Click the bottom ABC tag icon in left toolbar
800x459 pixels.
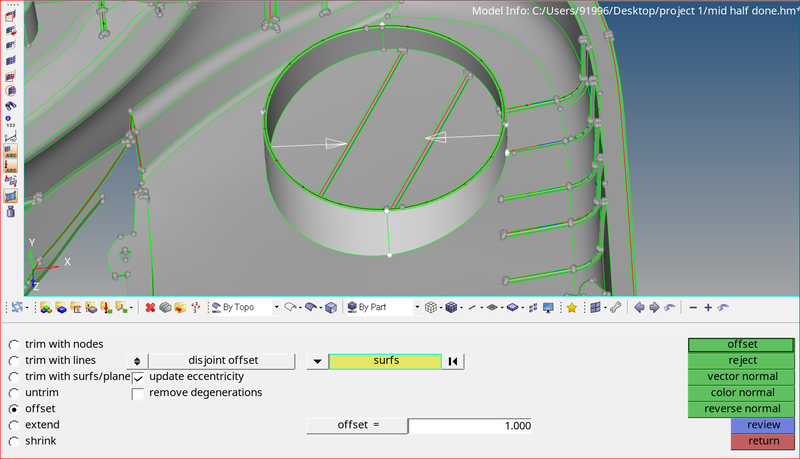click(x=10, y=166)
